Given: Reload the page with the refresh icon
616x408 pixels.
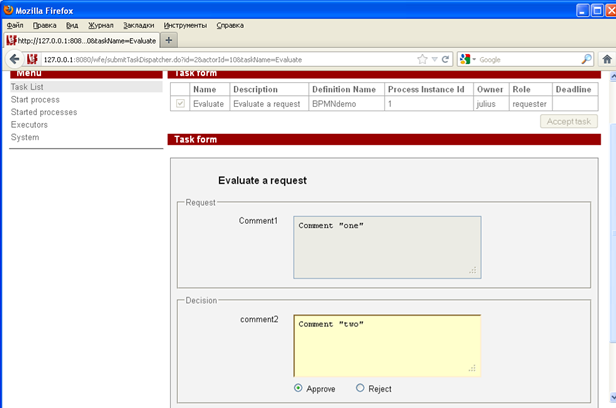Looking at the screenshot, I should pos(445,59).
